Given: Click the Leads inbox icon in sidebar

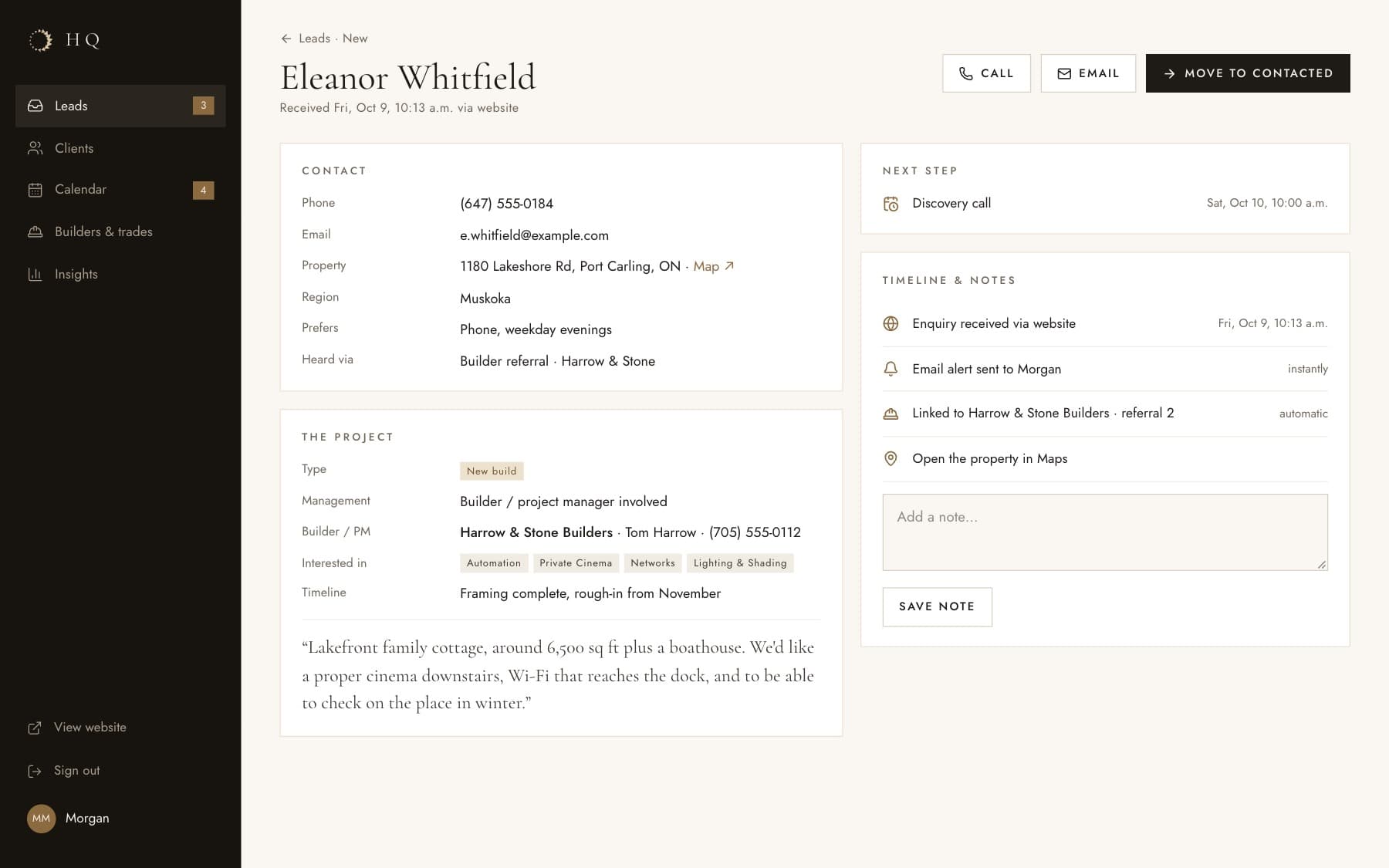Looking at the screenshot, I should click(x=35, y=106).
